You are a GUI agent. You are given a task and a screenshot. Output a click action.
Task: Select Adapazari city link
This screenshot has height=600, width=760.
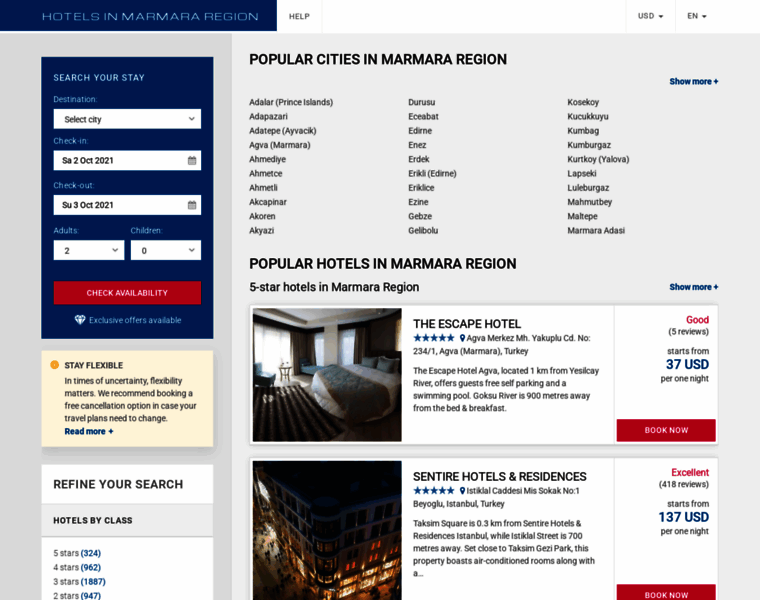(268, 116)
